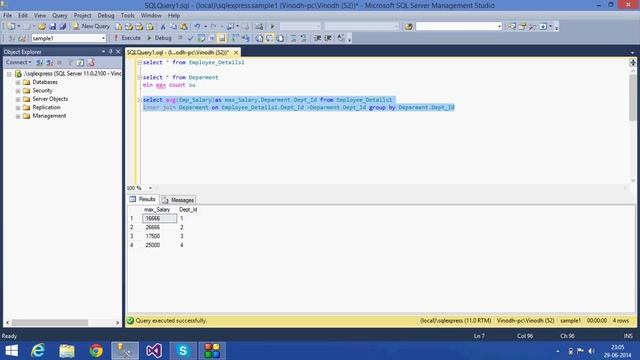Click the query editor vertical scrollbar
Image resolution: width=640 pixels, height=360 pixels.
click(x=633, y=98)
